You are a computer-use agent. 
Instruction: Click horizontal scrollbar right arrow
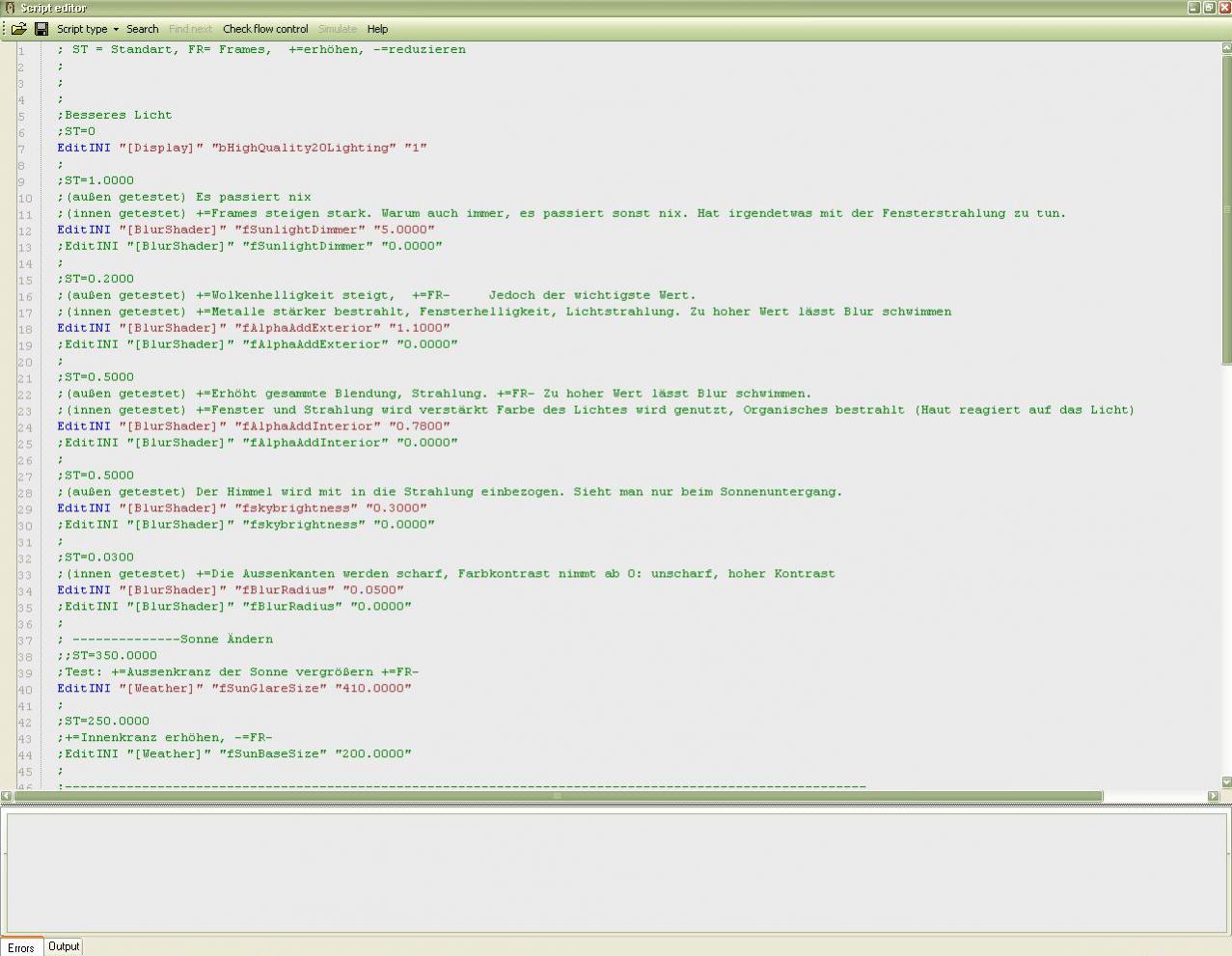1213,796
